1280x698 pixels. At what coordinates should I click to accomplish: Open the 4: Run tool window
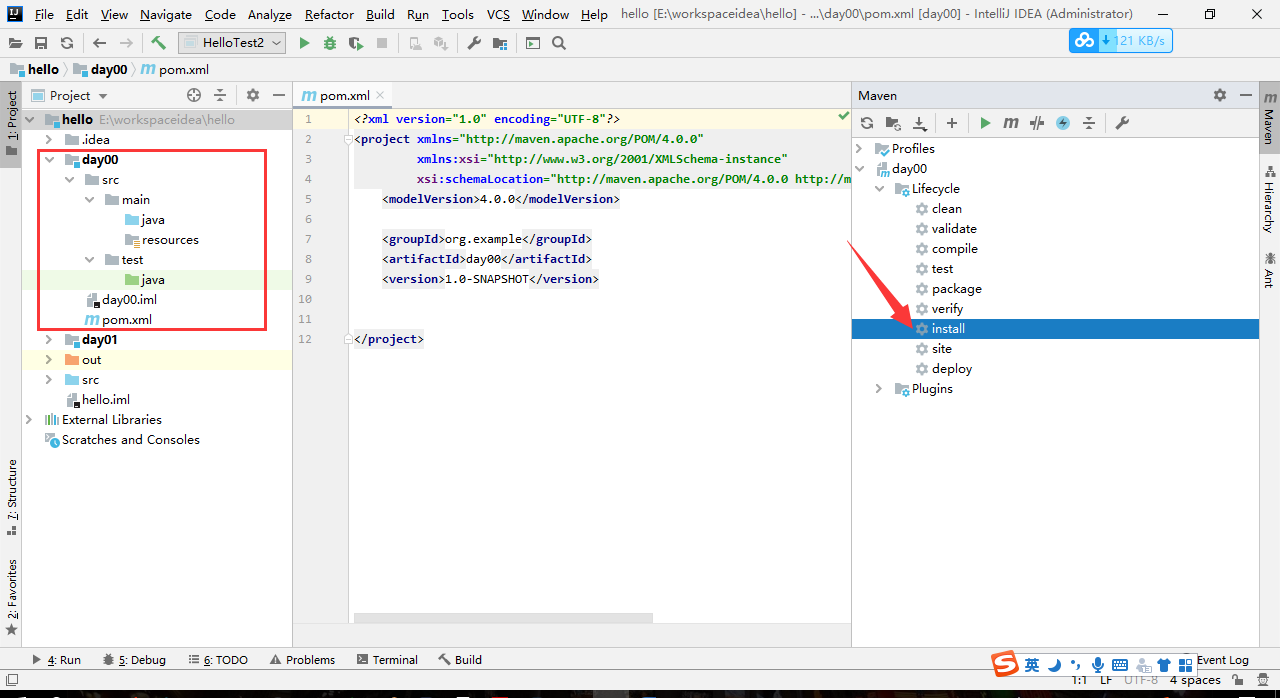57,660
